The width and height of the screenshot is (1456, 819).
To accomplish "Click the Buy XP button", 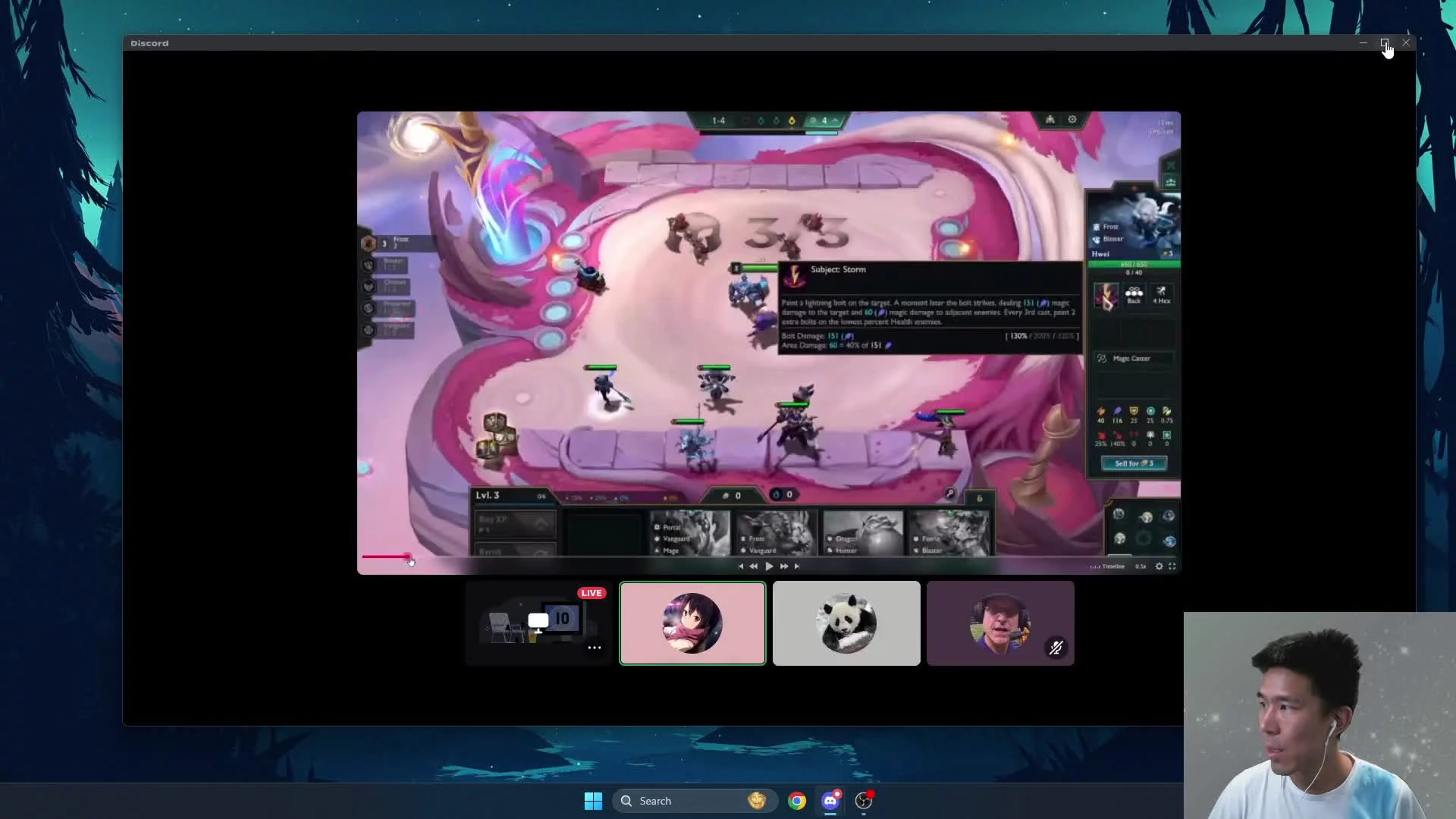I will tap(515, 523).
